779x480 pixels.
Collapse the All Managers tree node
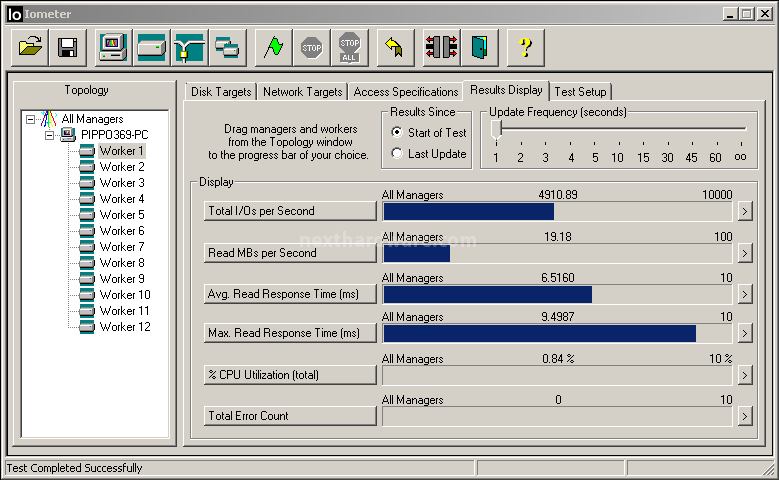click(31, 119)
